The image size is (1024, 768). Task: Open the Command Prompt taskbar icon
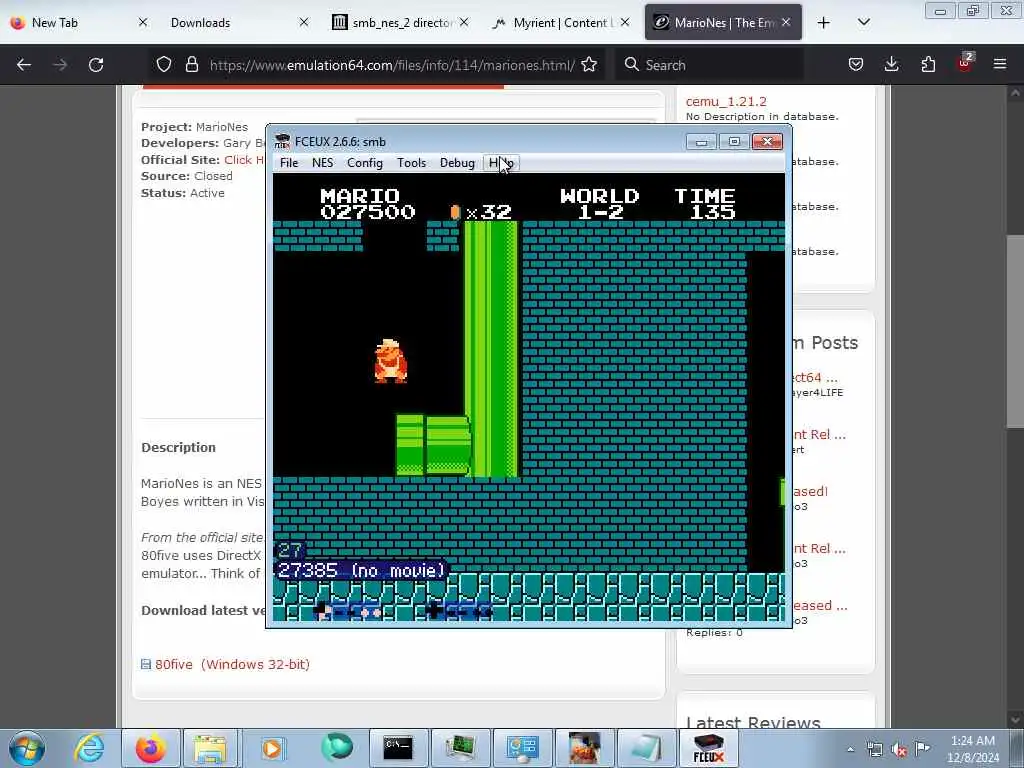tap(398, 748)
